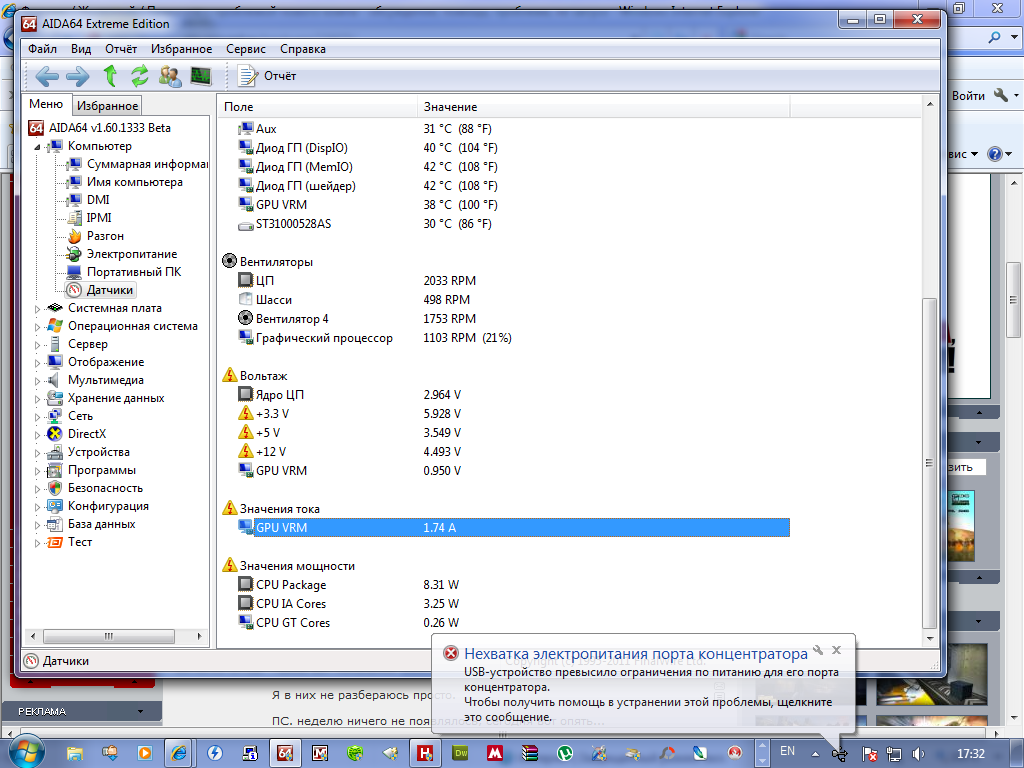Image resolution: width=1024 pixels, height=768 pixels.
Task: Go back with the blue left arrow
Action: 46,76
